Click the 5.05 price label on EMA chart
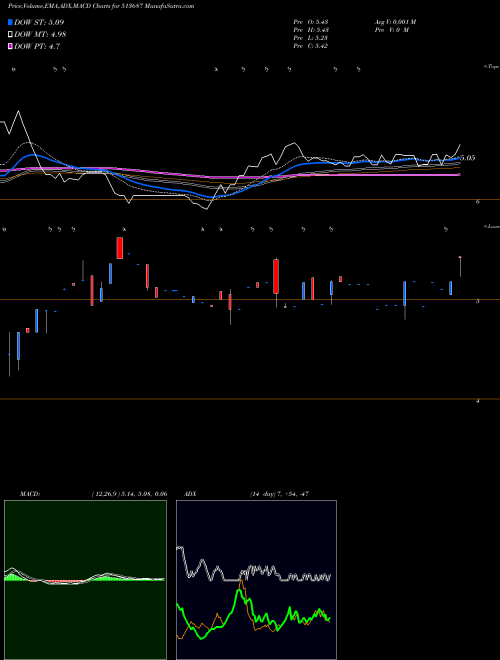500x660 pixels. tap(468, 158)
